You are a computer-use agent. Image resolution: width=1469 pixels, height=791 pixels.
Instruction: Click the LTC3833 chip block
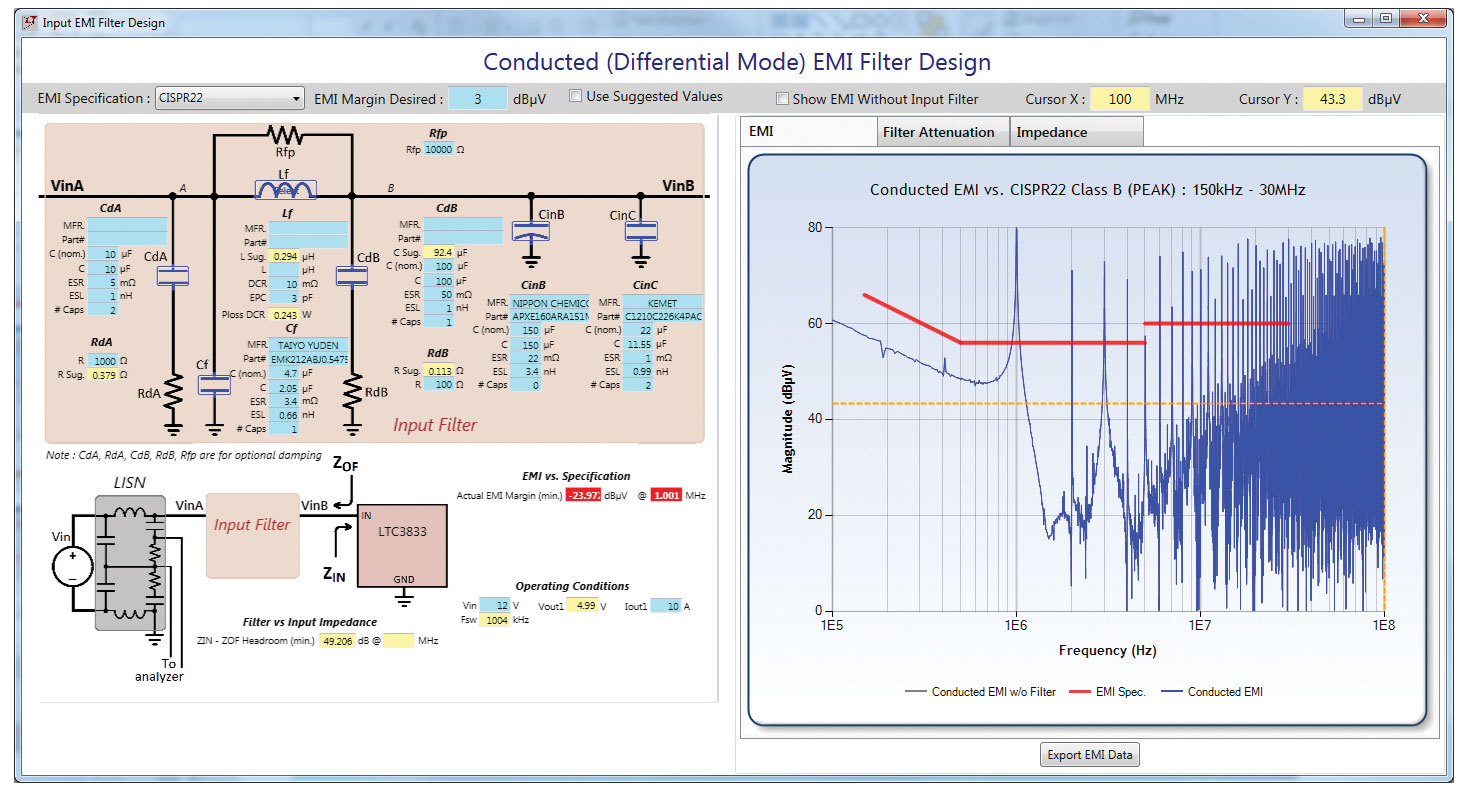tap(402, 545)
